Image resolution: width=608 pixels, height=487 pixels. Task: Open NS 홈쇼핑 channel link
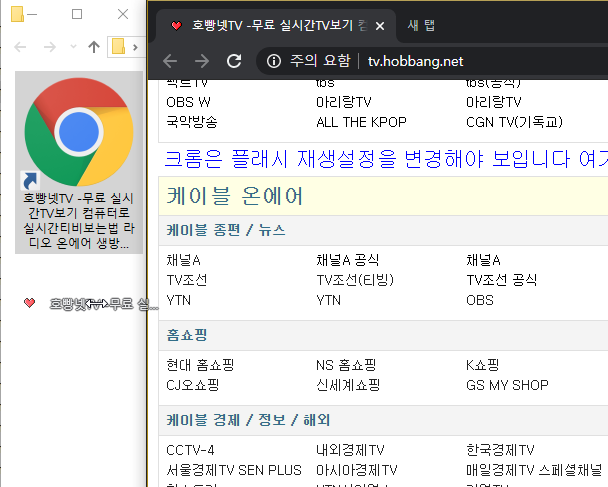coord(346,365)
